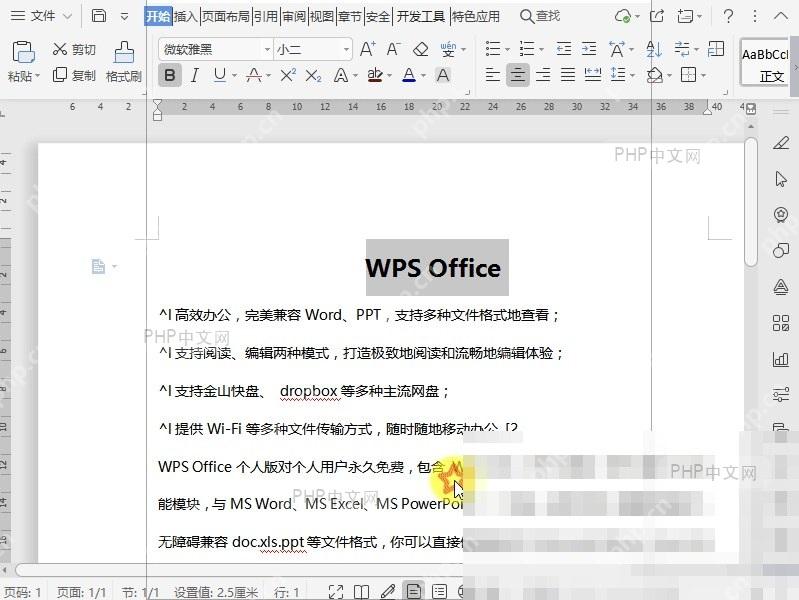Open the 开始 (Home) tab
This screenshot has height=600, width=799.
pyautogui.click(x=158, y=16)
